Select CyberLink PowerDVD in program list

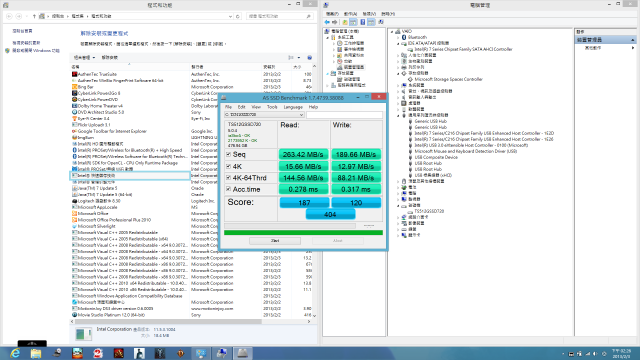(98, 100)
